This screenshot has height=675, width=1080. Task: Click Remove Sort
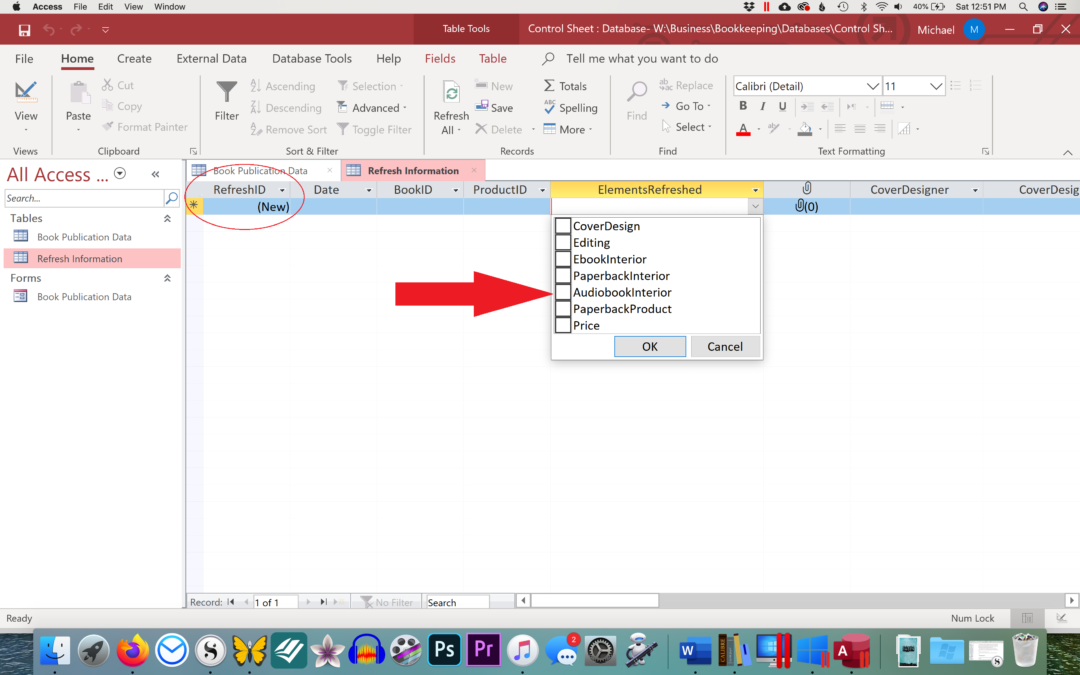pos(288,129)
